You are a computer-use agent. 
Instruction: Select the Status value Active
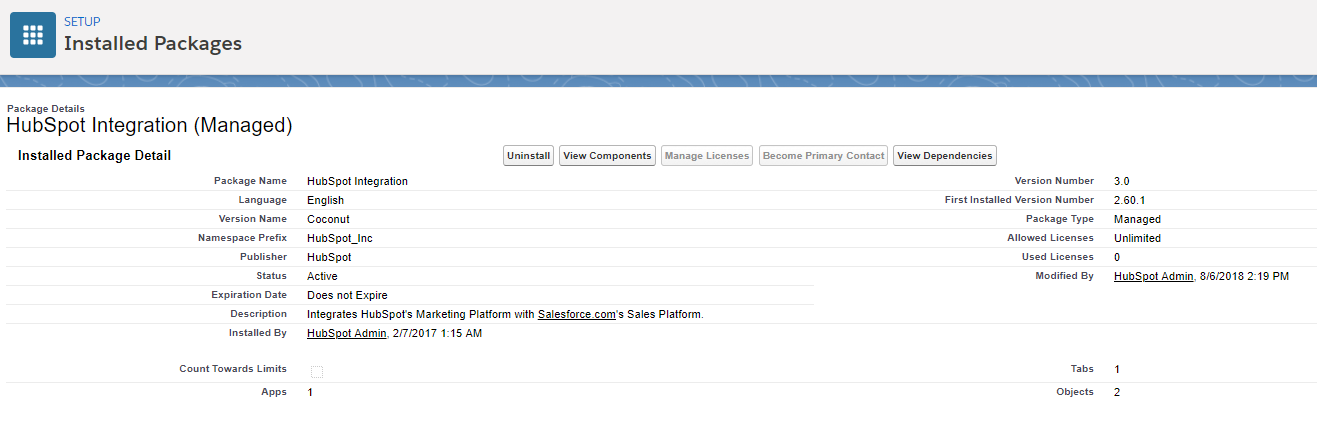coord(323,276)
